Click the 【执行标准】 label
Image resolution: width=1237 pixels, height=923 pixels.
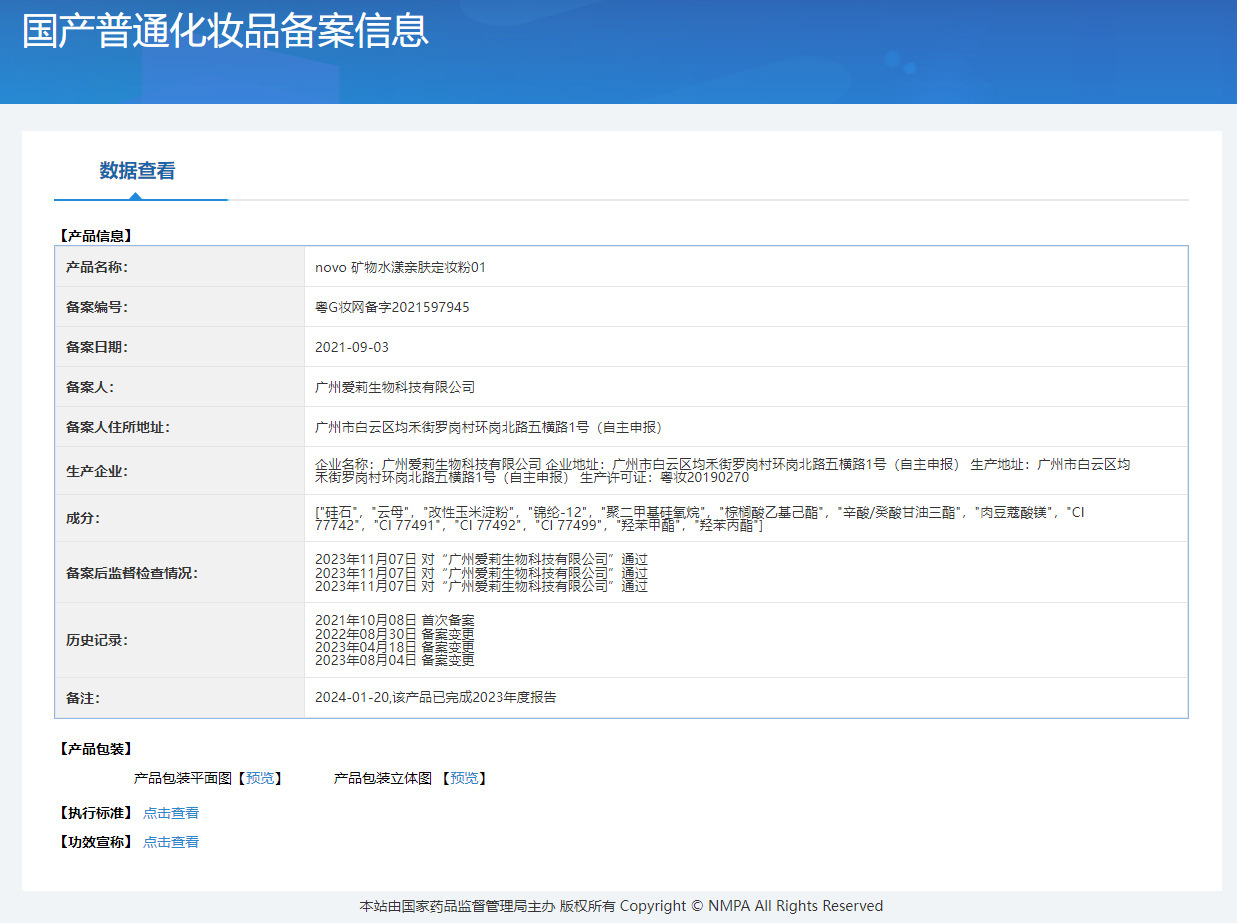(x=96, y=813)
